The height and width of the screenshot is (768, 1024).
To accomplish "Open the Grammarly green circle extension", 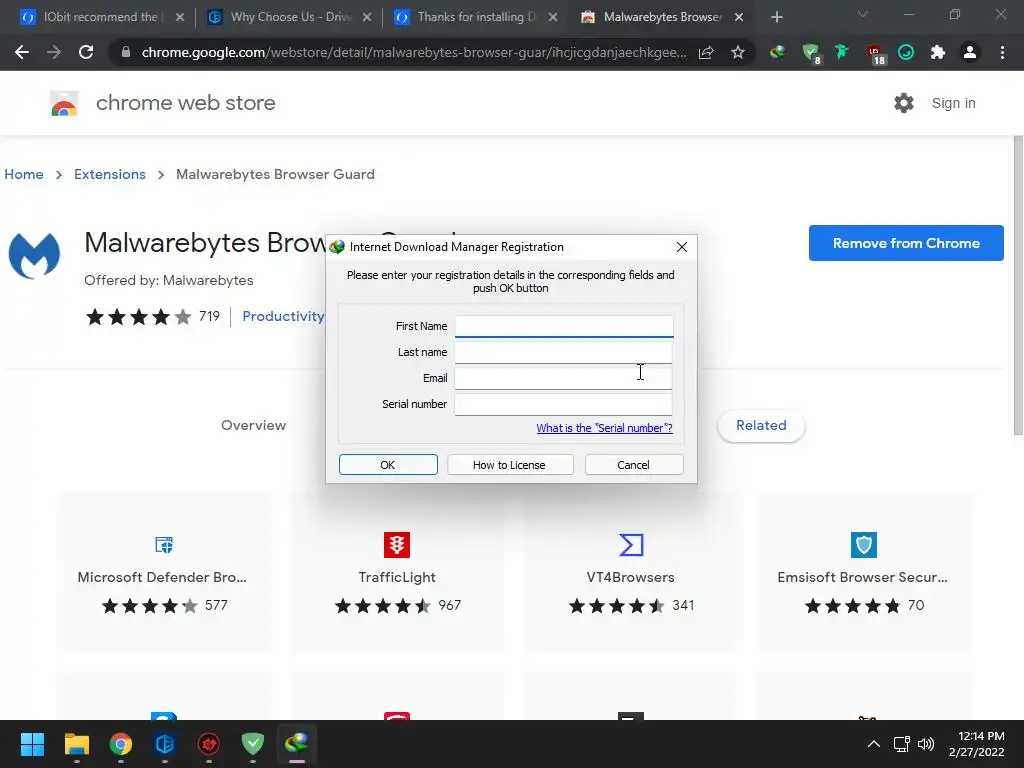I will coord(906,52).
